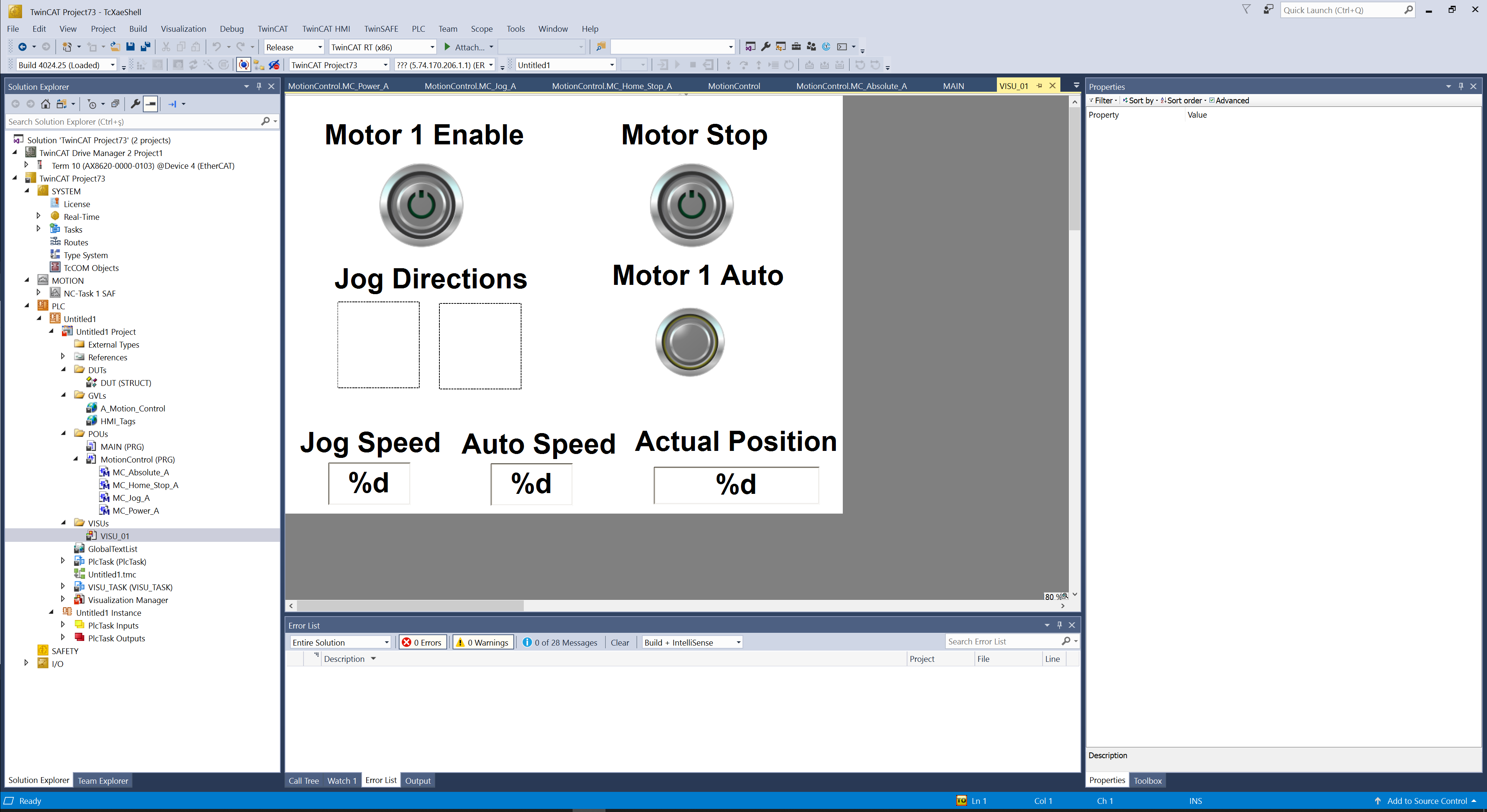The image size is (1487, 812).
Task: Click the Open File folder icon
Action: [x=115, y=47]
